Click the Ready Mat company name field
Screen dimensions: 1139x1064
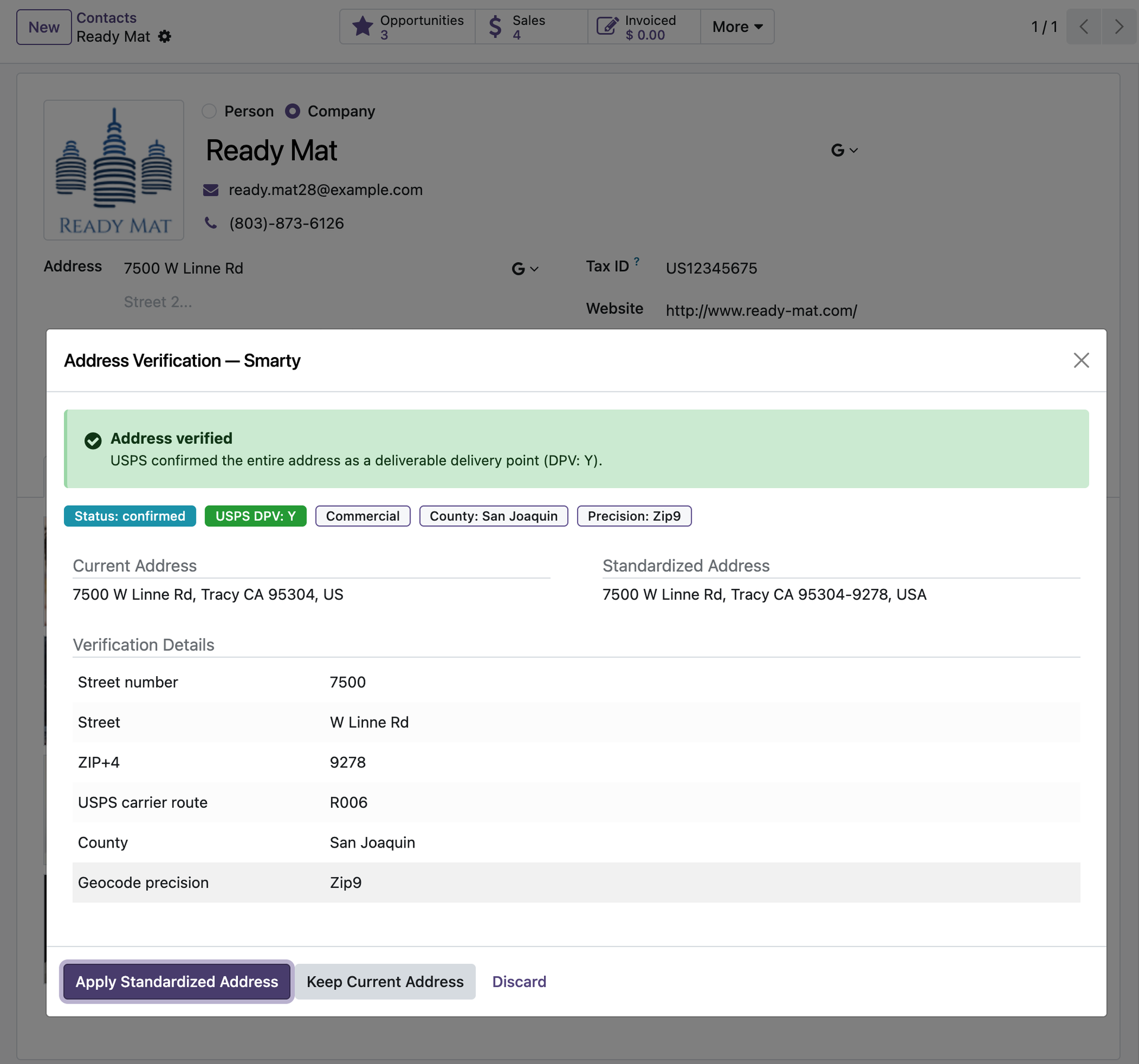(x=271, y=151)
